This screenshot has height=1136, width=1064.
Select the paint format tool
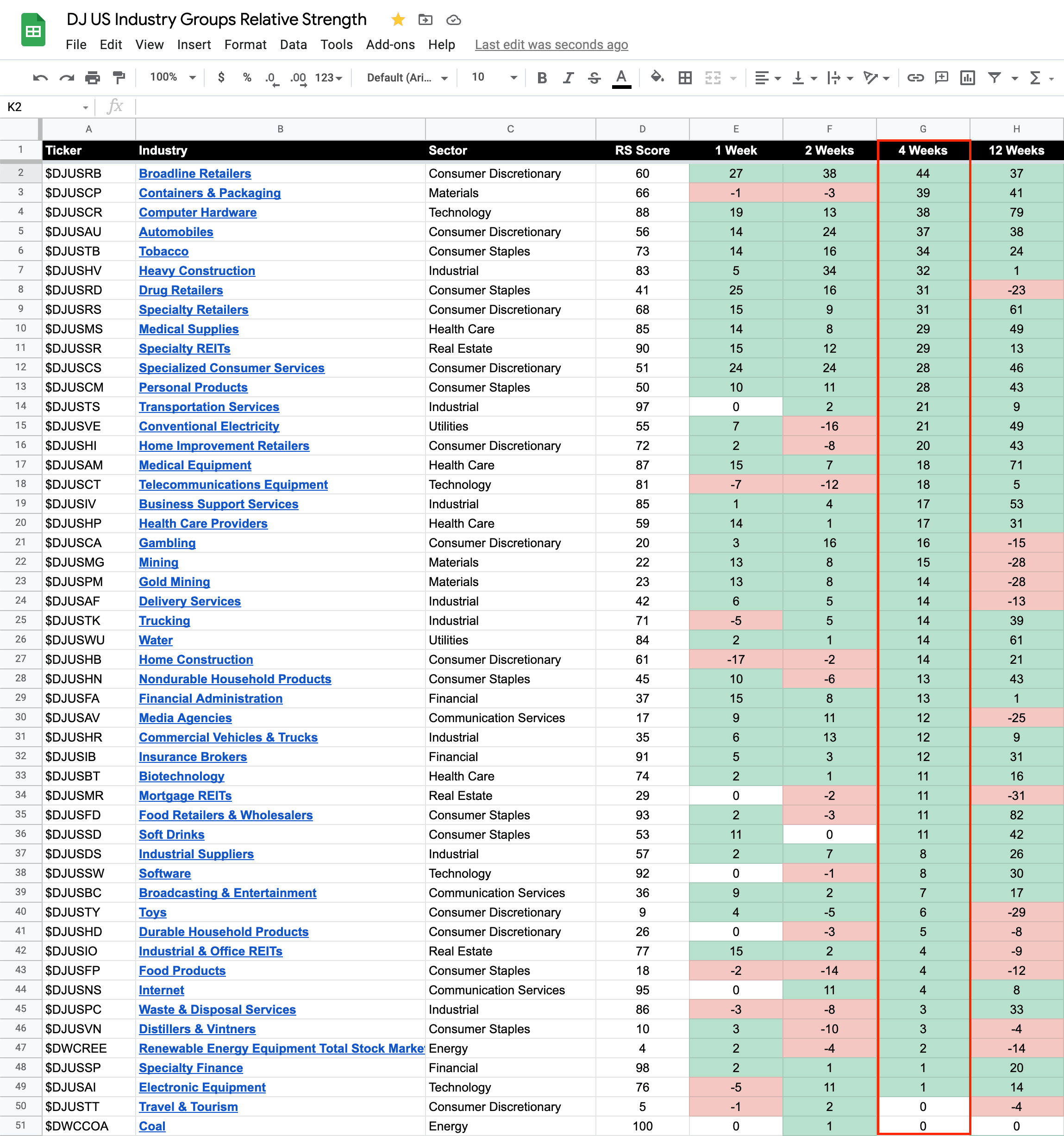pos(119,78)
